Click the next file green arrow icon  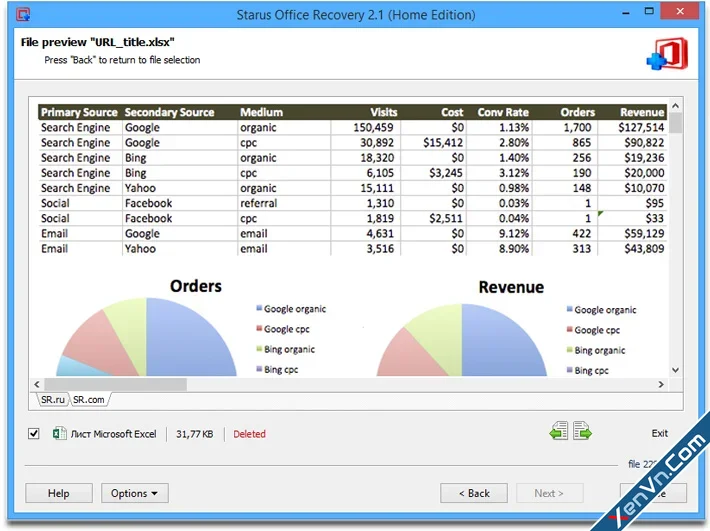click(582, 431)
